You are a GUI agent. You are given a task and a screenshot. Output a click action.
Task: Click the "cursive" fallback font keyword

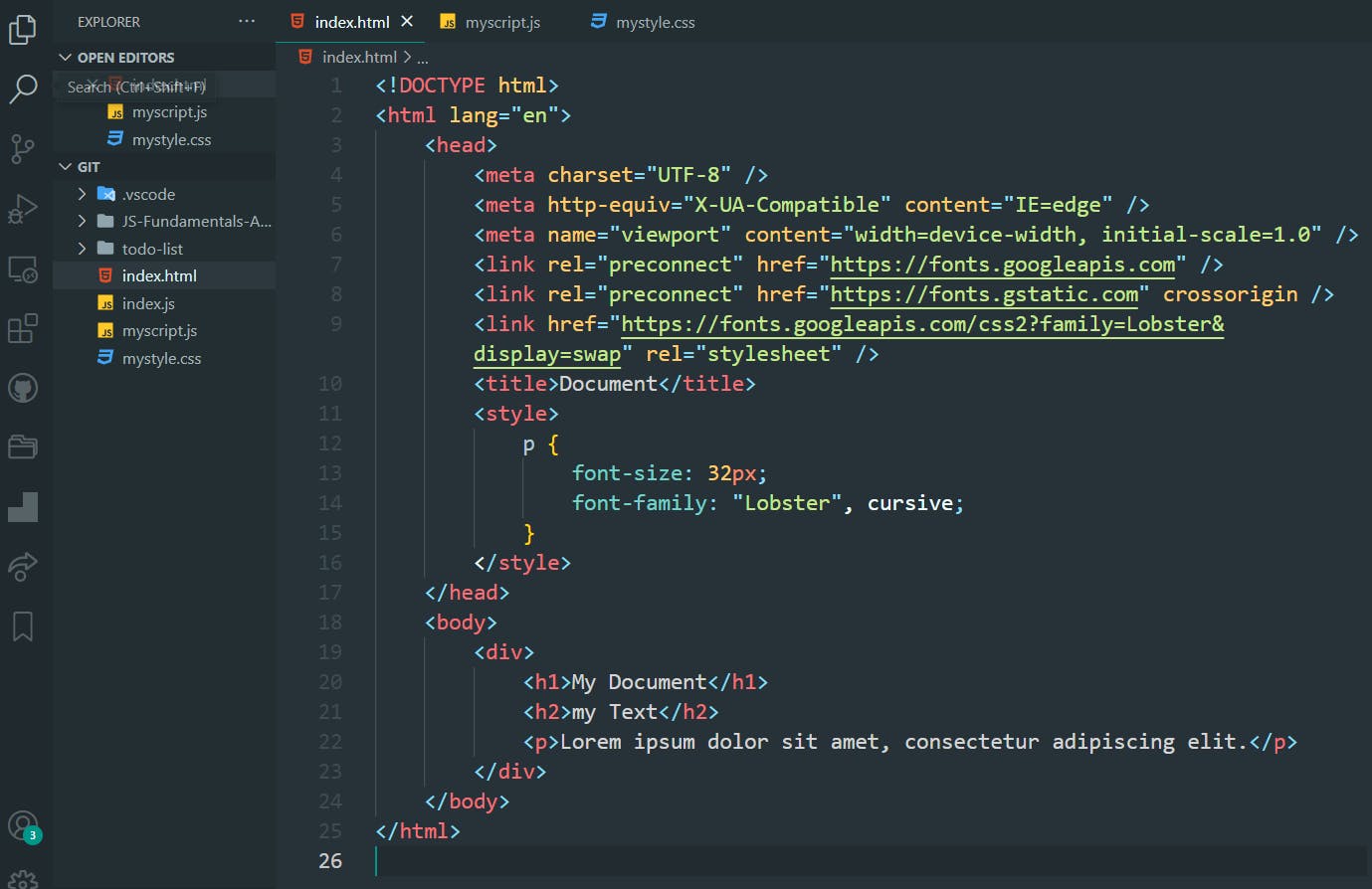(x=910, y=503)
